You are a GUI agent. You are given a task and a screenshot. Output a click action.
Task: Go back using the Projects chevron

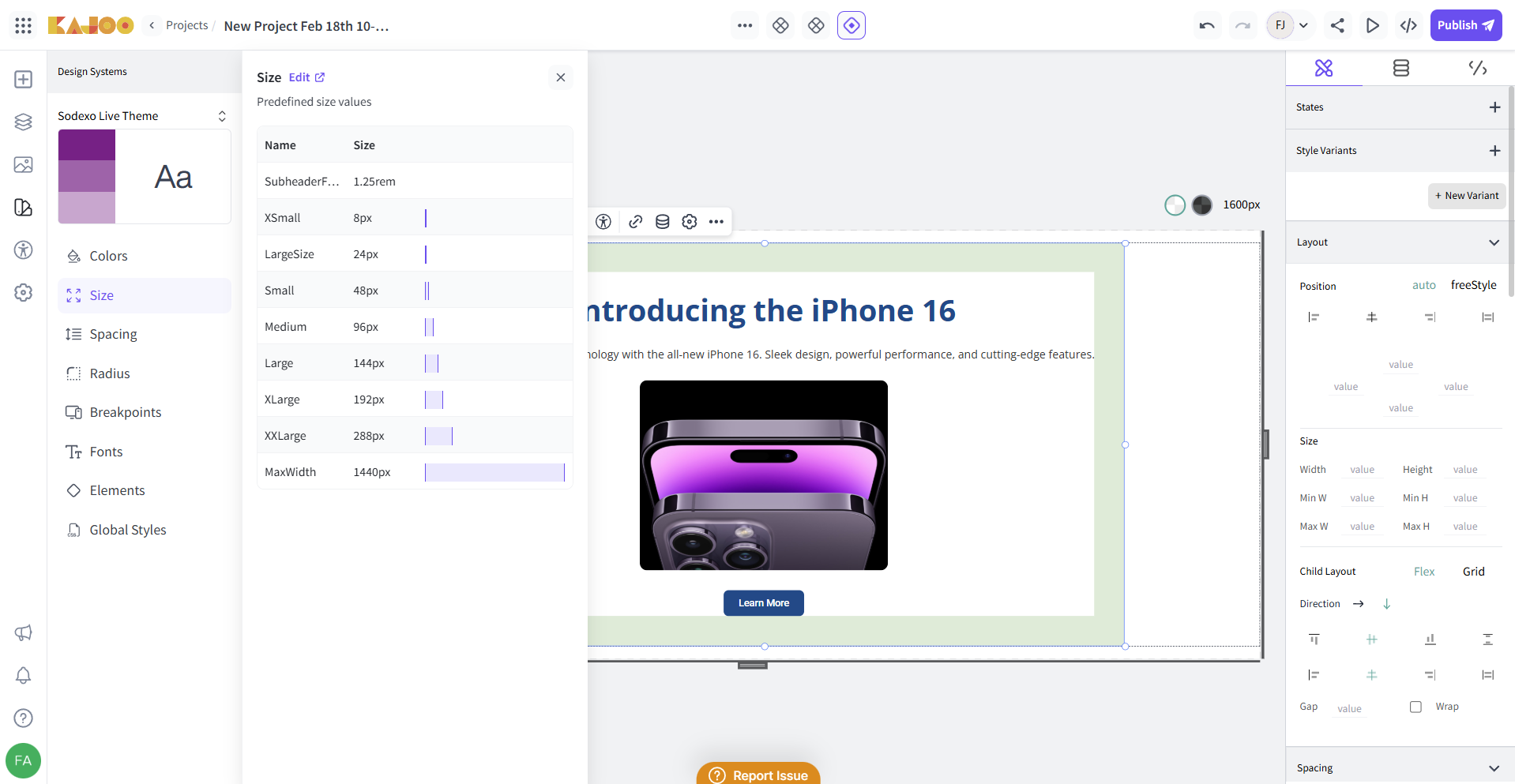pos(152,25)
